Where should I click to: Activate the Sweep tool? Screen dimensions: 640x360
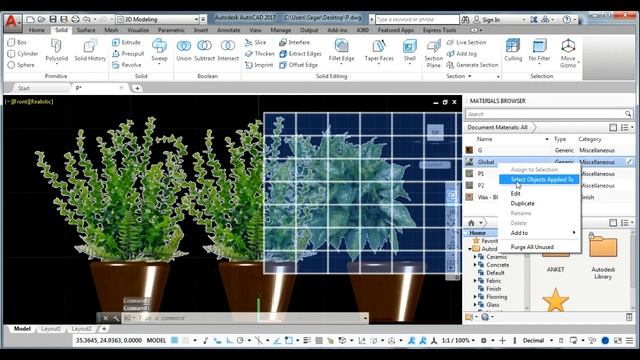[159, 51]
